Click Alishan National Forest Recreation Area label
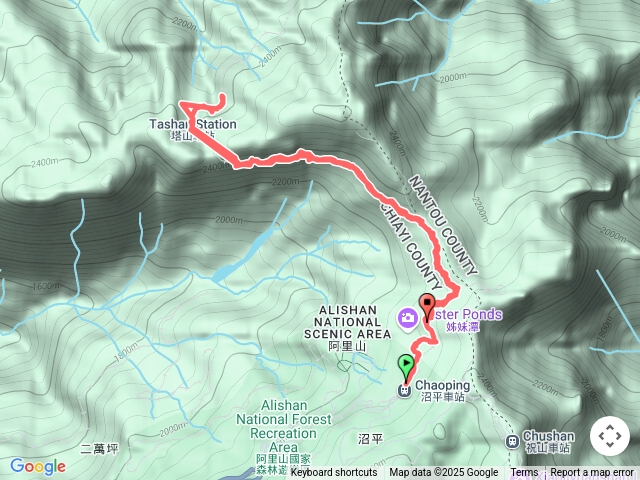 pos(284,427)
